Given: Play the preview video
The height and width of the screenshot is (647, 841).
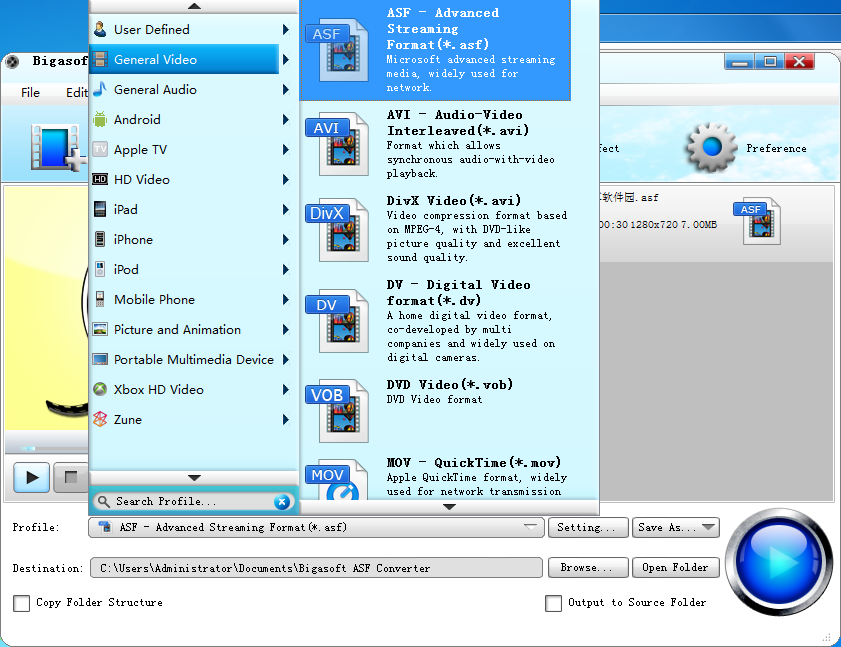Looking at the screenshot, I should click(x=32, y=477).
